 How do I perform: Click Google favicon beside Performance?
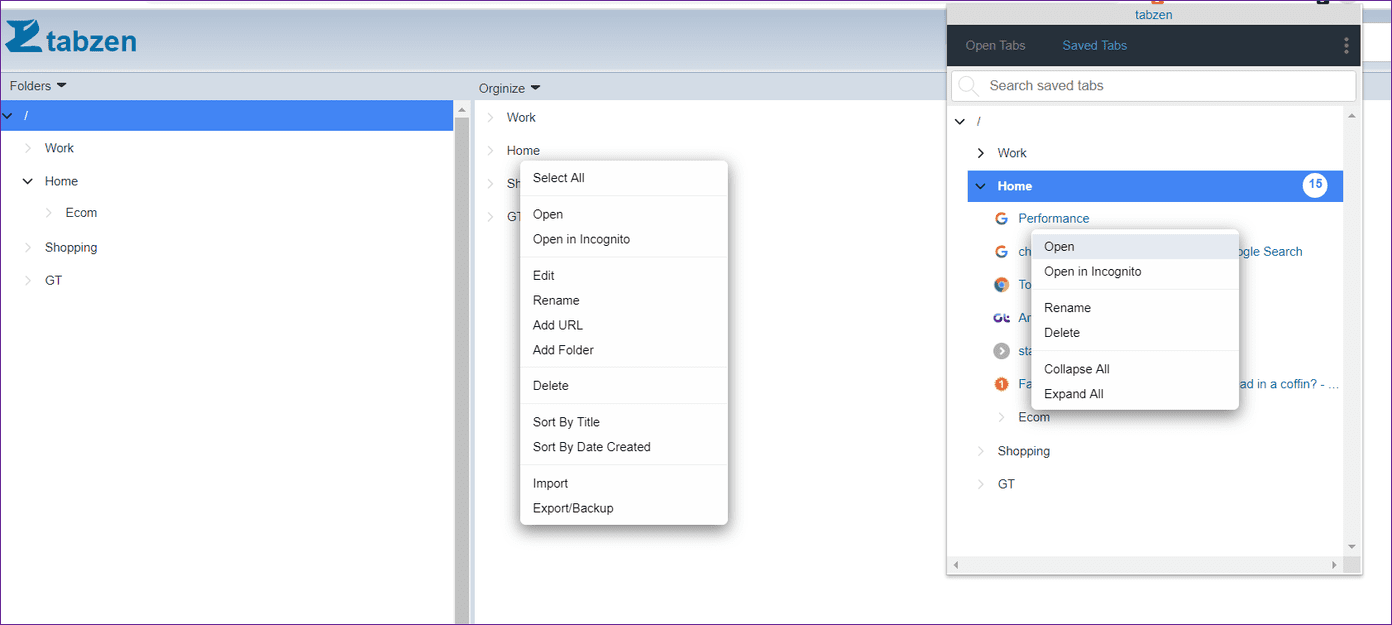click(x=1001, y=218)
